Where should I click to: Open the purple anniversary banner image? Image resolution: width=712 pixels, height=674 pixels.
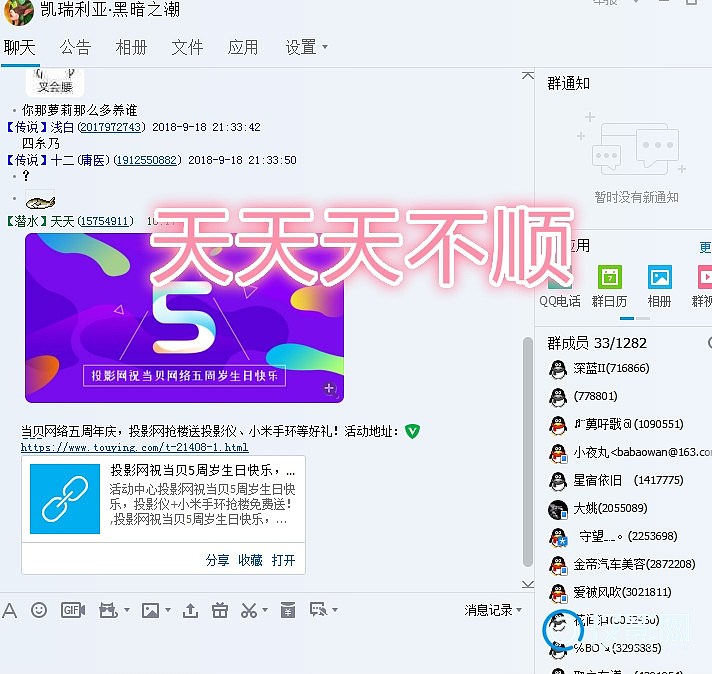click(x=184, y=318)
